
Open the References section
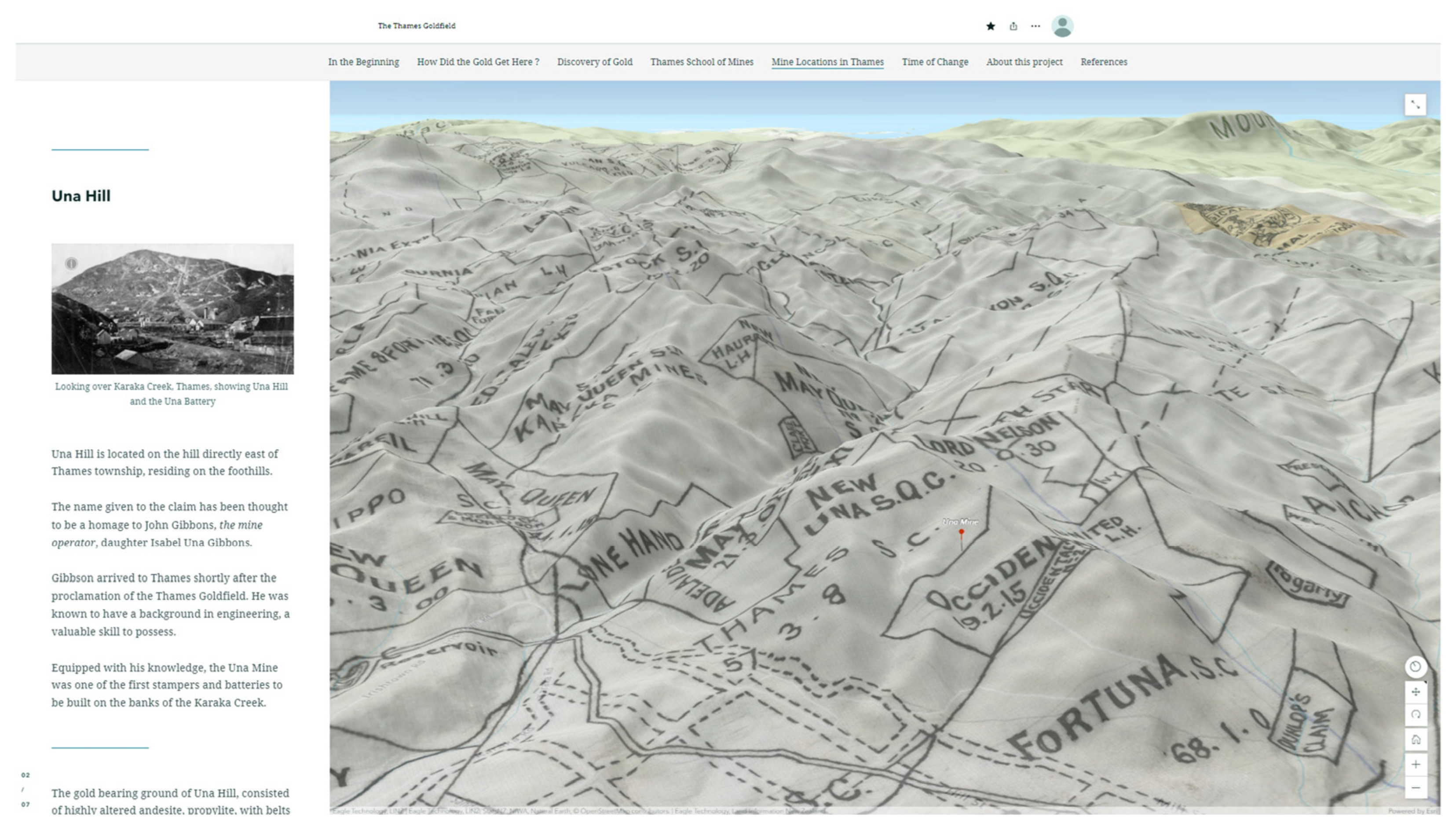tap(1103, 62)
